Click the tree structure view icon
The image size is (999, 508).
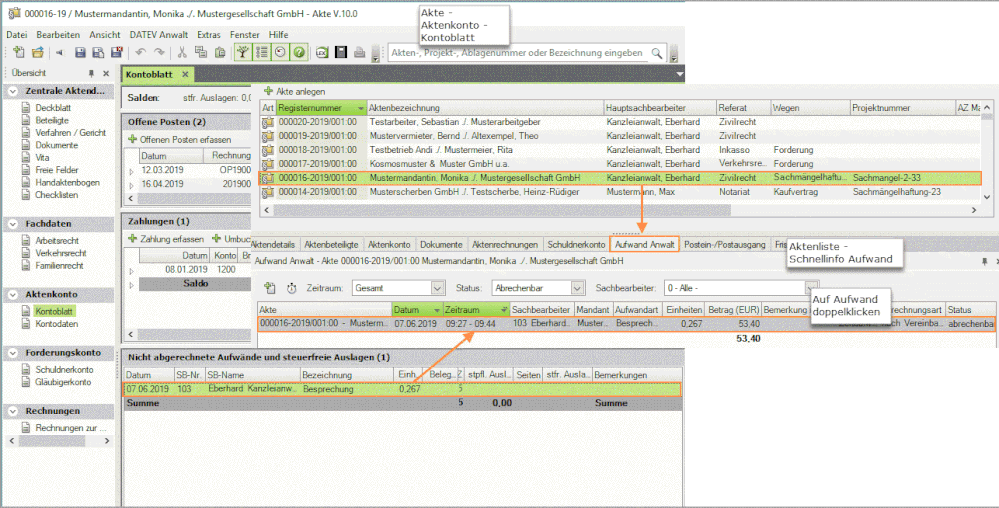(x=243, y=53)
